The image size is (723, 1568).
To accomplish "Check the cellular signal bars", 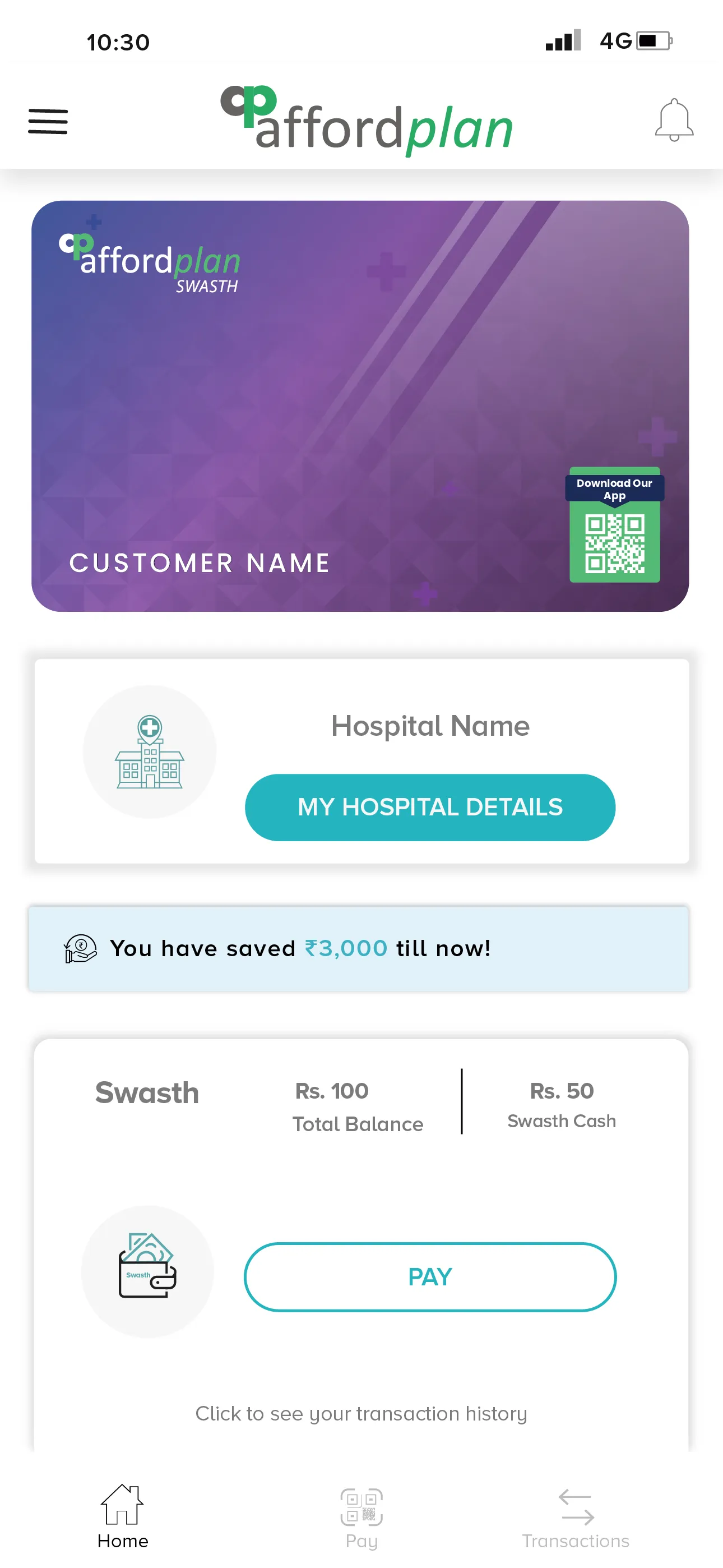I will click(563, 41).
